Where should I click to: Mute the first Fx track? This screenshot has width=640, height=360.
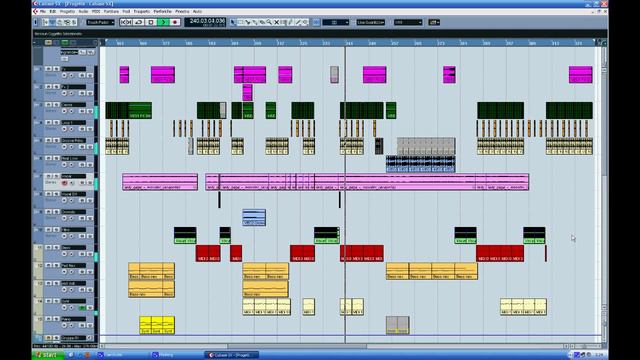[x=48, y=69]
